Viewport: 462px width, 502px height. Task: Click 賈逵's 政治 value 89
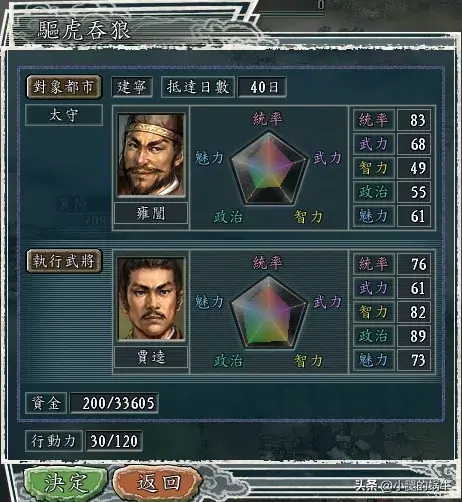click(x=414, y=336)
